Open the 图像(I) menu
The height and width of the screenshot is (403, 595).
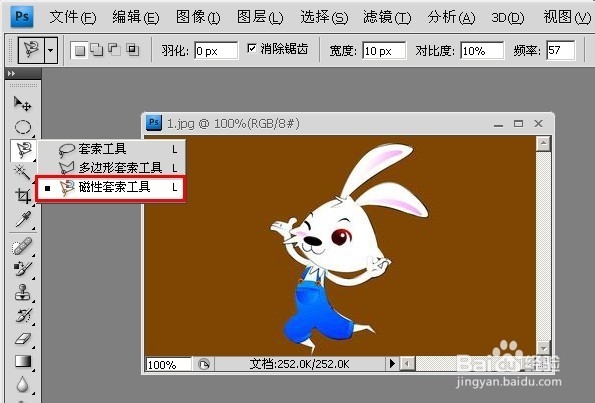(198, 17)
